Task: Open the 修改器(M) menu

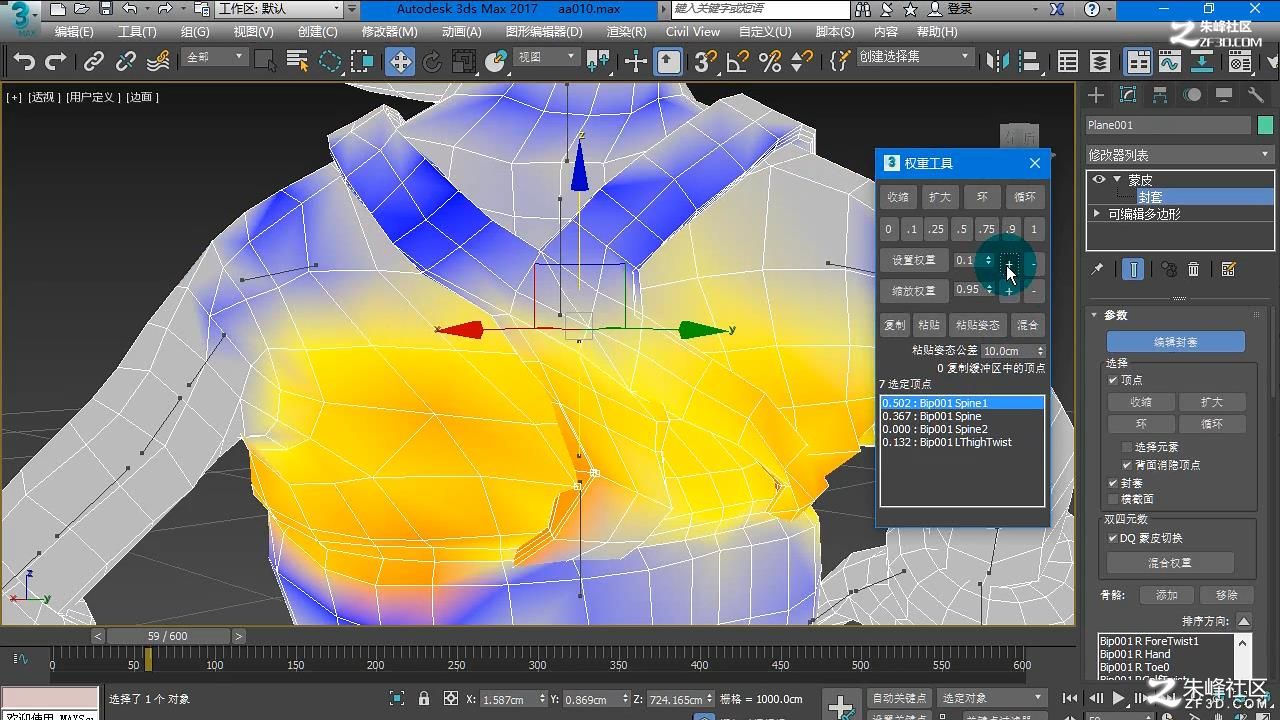Action: (x=390, y=32)
